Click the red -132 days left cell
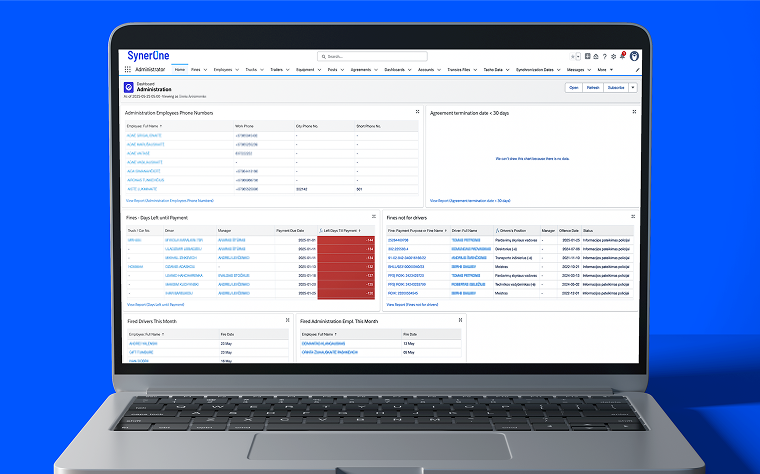 [346, 267]
